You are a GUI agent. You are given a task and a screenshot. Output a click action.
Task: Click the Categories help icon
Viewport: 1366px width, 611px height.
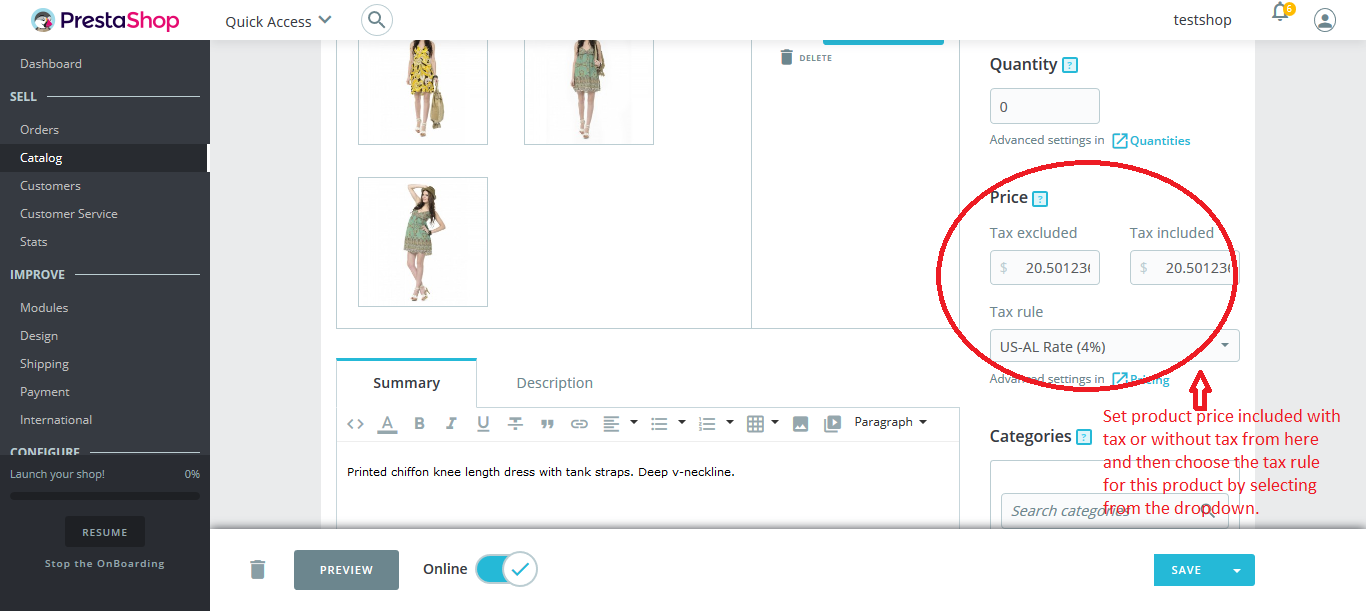[1084, 437]
